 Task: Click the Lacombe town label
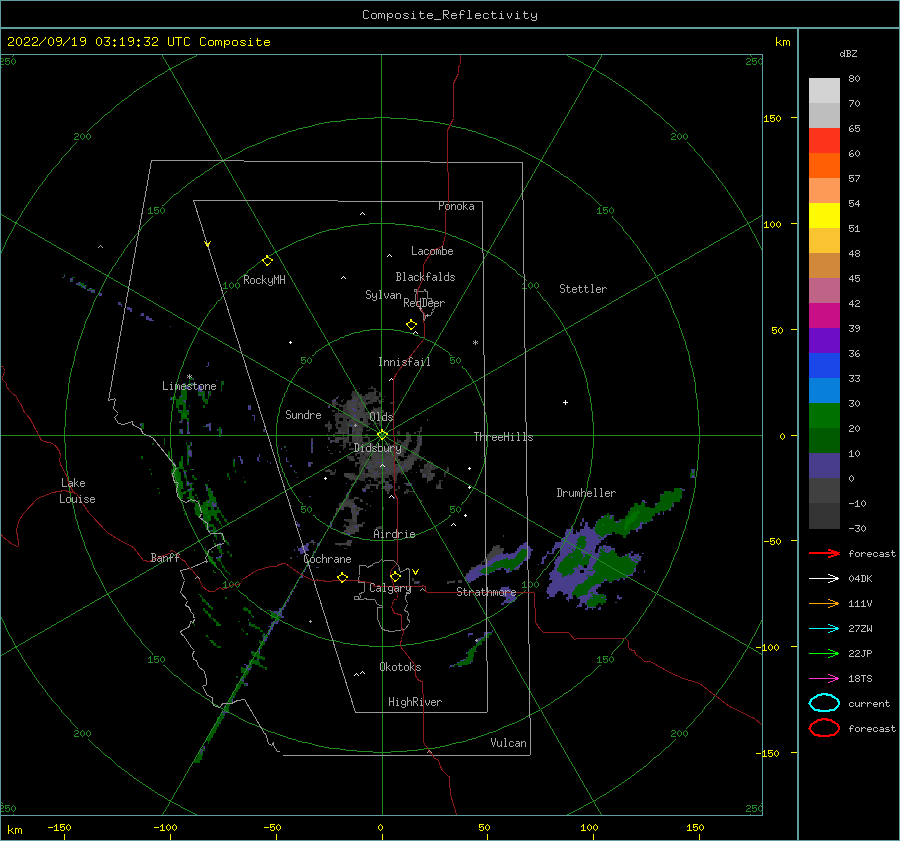(x=432, y=251)
